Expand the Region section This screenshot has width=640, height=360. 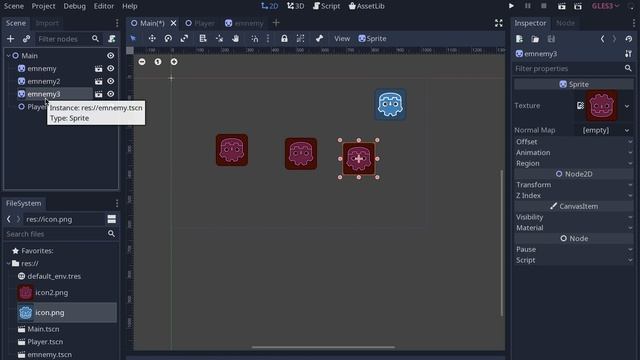(x=573, y=163)
